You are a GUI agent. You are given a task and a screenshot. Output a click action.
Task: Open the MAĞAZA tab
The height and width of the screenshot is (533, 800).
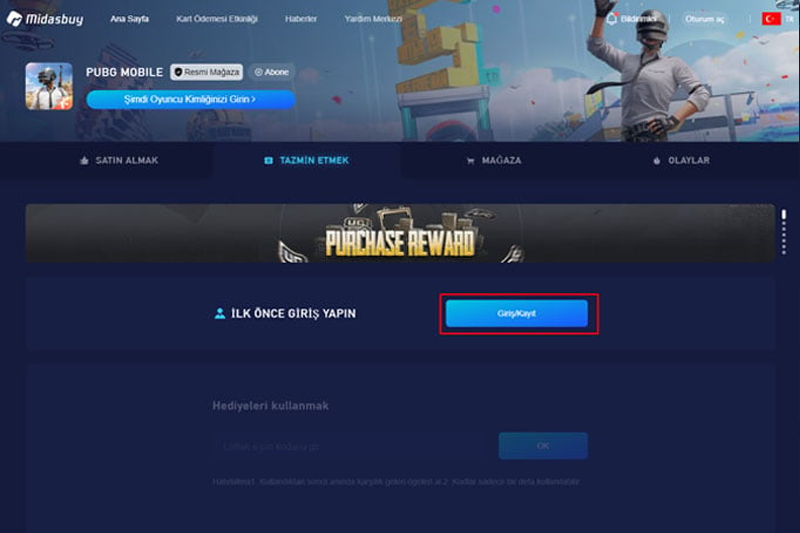[494, 160]
